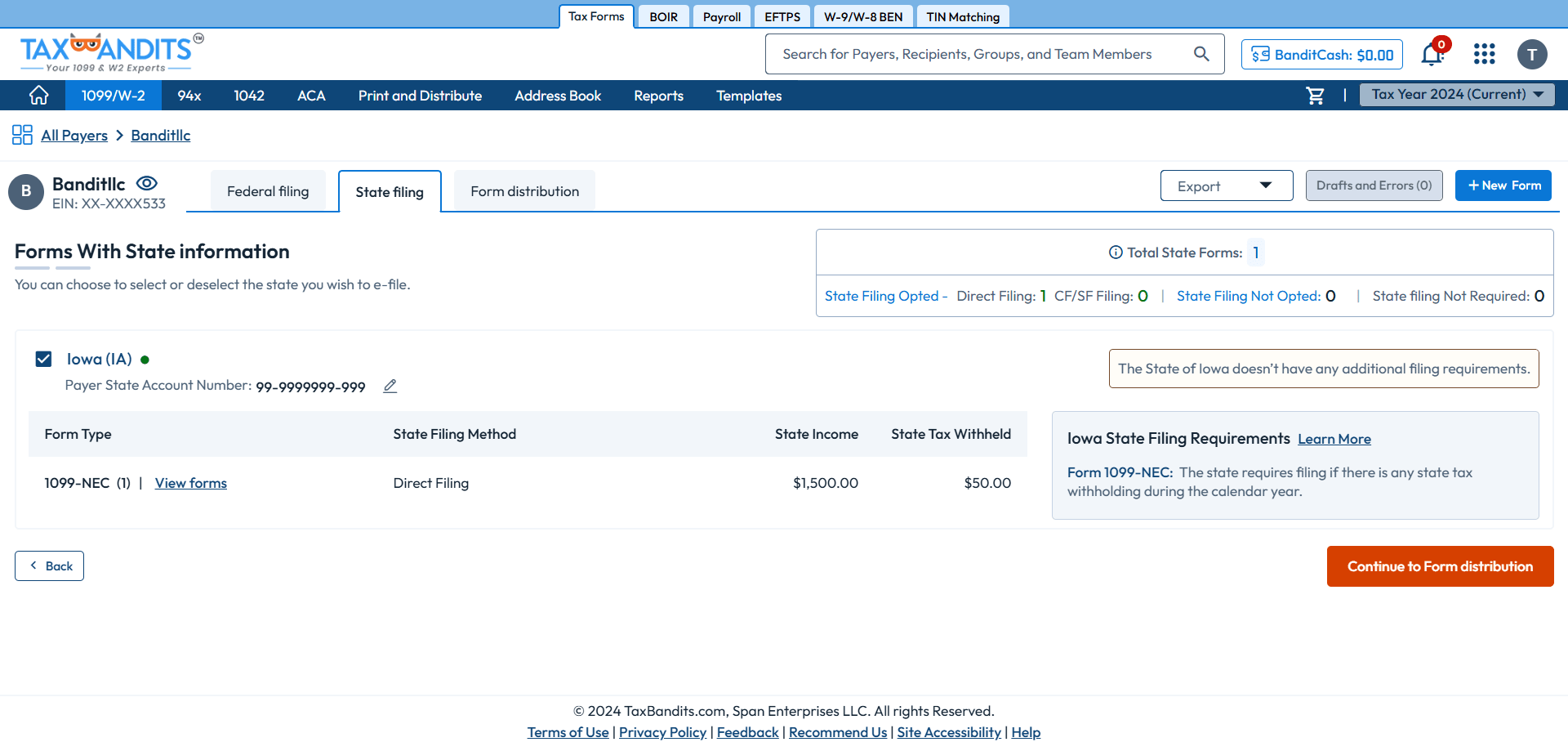Click the Iowa (IA) state name
1568x751 pixels.
100,359
